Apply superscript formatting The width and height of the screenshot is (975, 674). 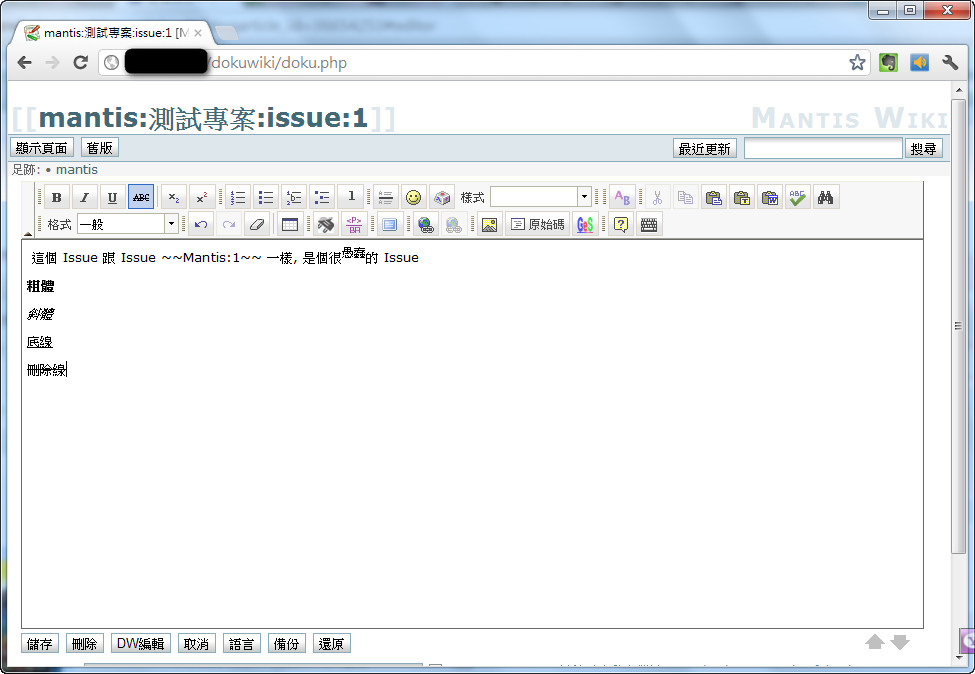click(202, 198)
